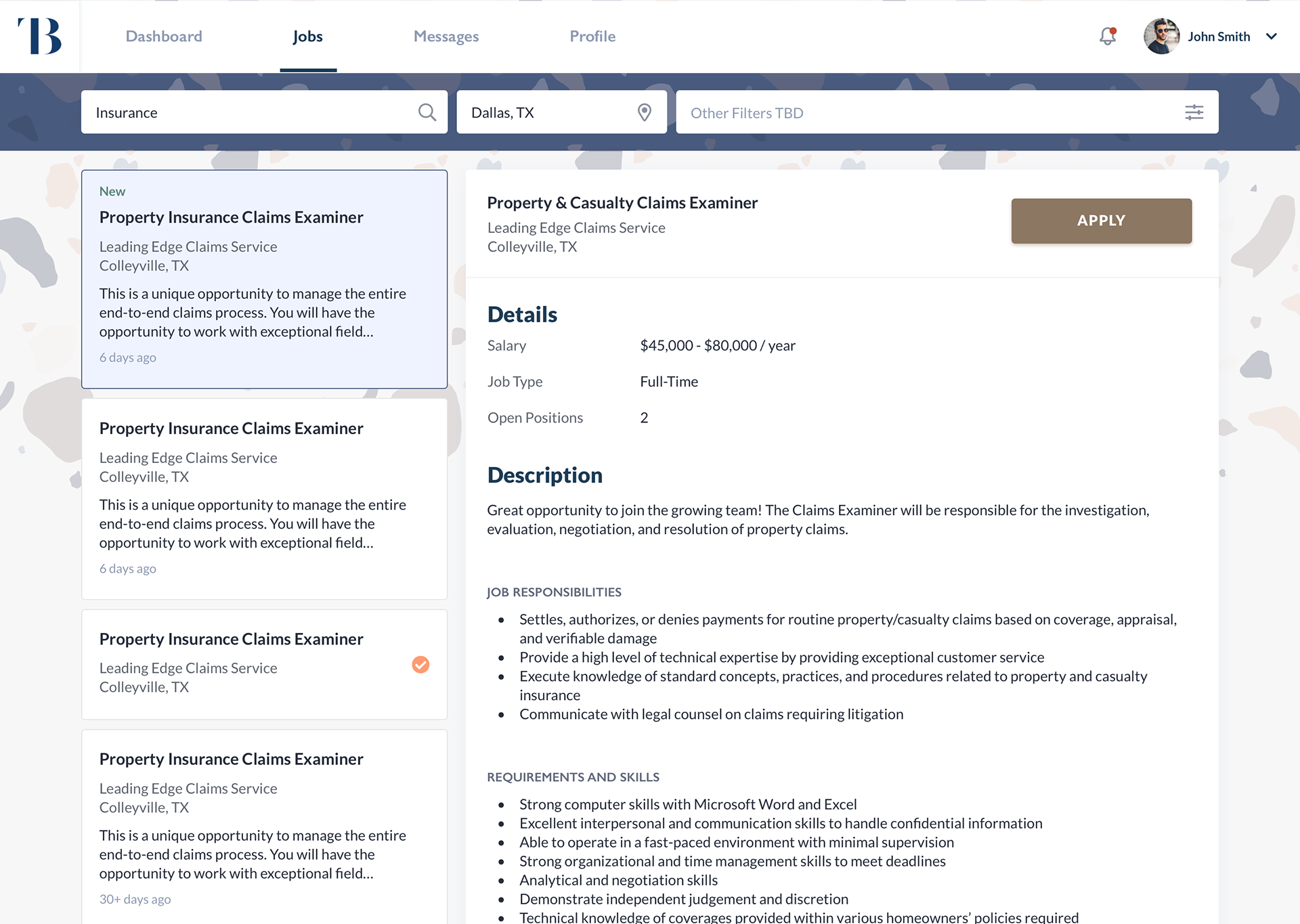1300x924 pixels.
Task: Click the Insurance search field
Action: point(251,112)
